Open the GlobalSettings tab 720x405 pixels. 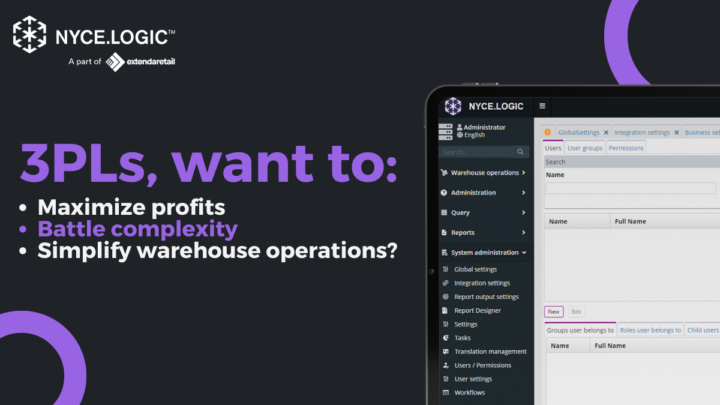pyautogui.click(x=579, y=132)
